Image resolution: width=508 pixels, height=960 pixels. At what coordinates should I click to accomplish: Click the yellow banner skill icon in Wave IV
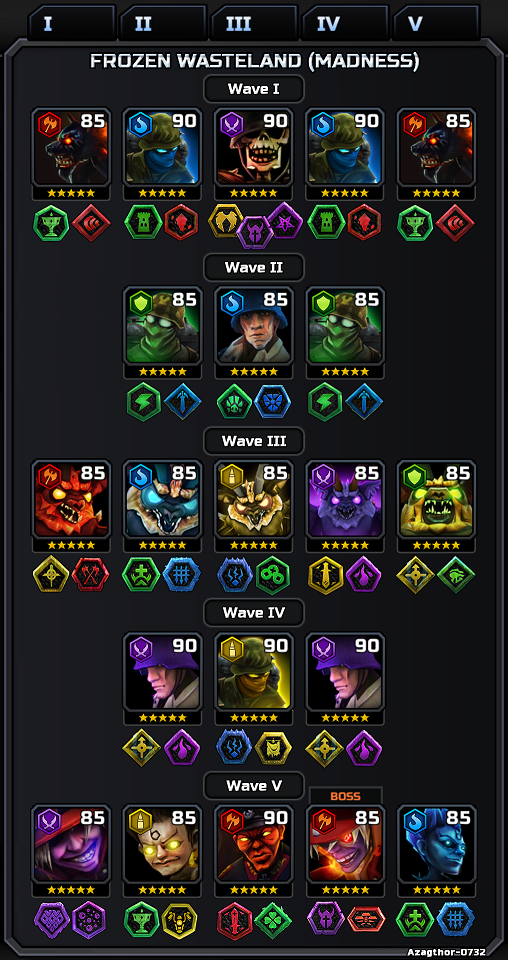272,748
